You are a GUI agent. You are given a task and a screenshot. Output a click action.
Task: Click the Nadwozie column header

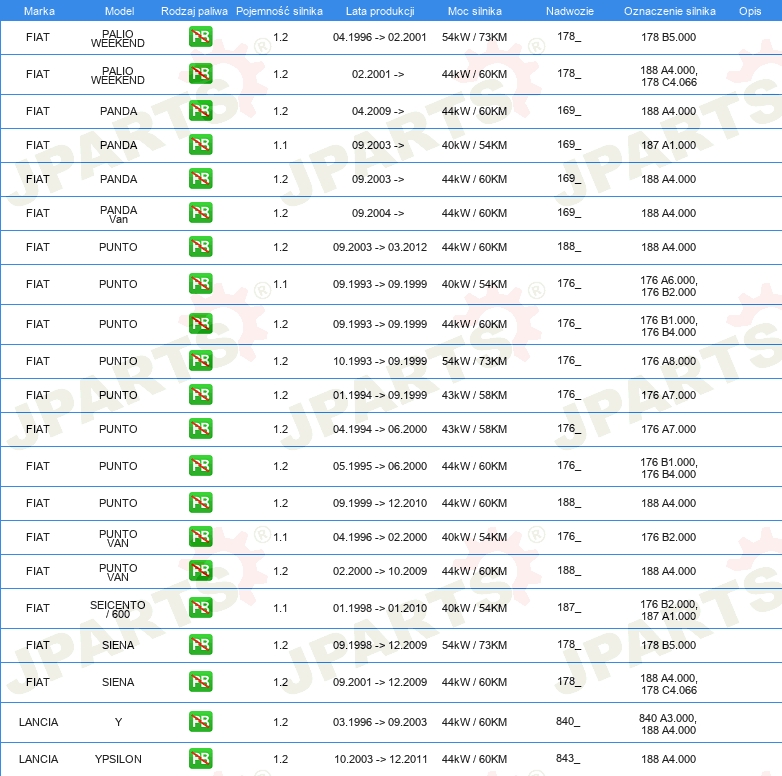coord(570,11)
